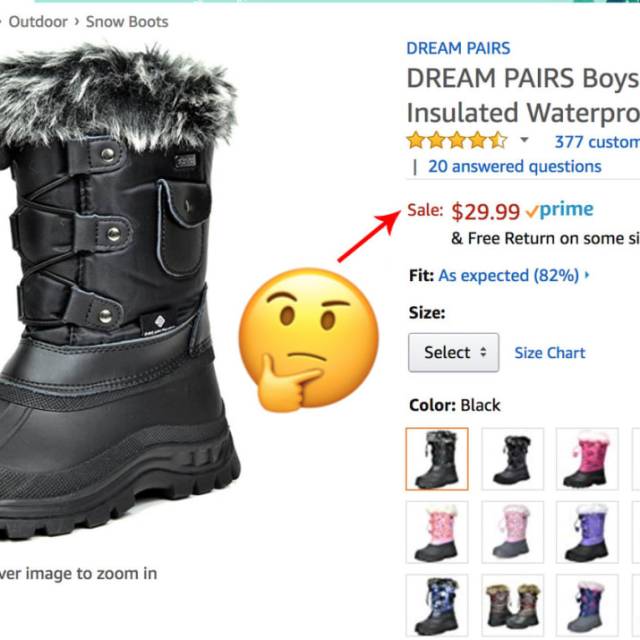Click the star rating icons
640x640 pixels.
coord(456,141)
